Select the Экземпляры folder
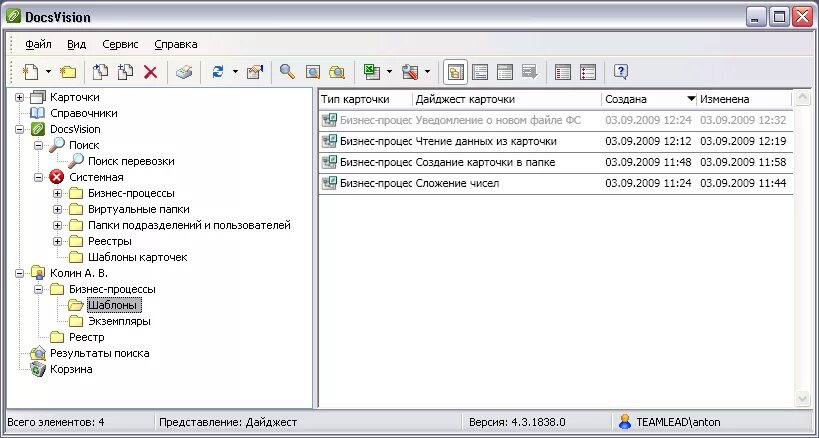Viewport: 819px width, 438px height. [x=119, y=321]
